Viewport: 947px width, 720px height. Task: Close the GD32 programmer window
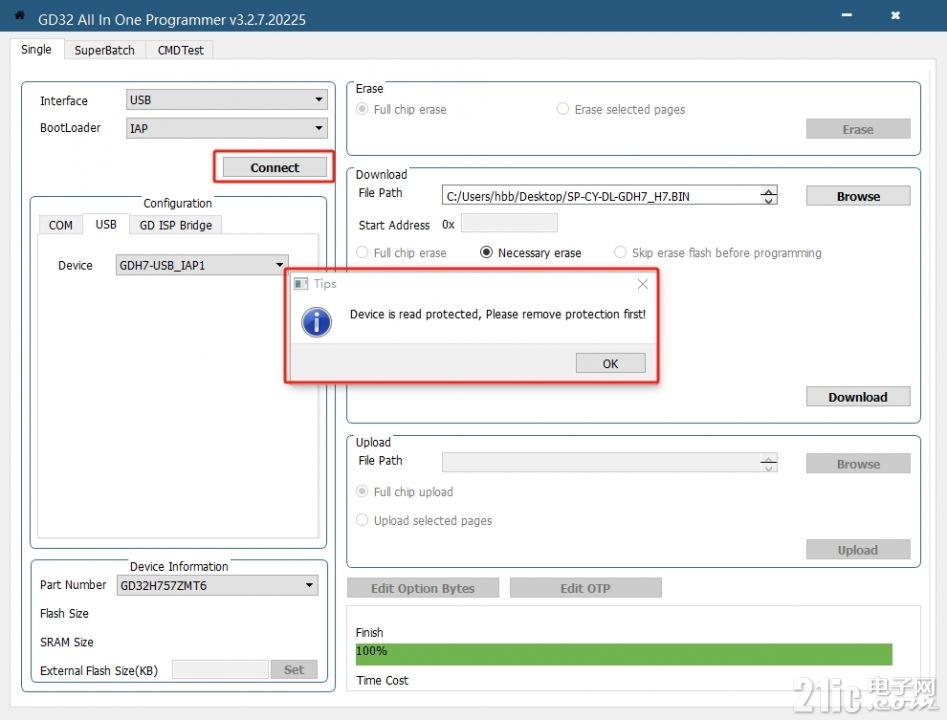[x=896, y=15]
